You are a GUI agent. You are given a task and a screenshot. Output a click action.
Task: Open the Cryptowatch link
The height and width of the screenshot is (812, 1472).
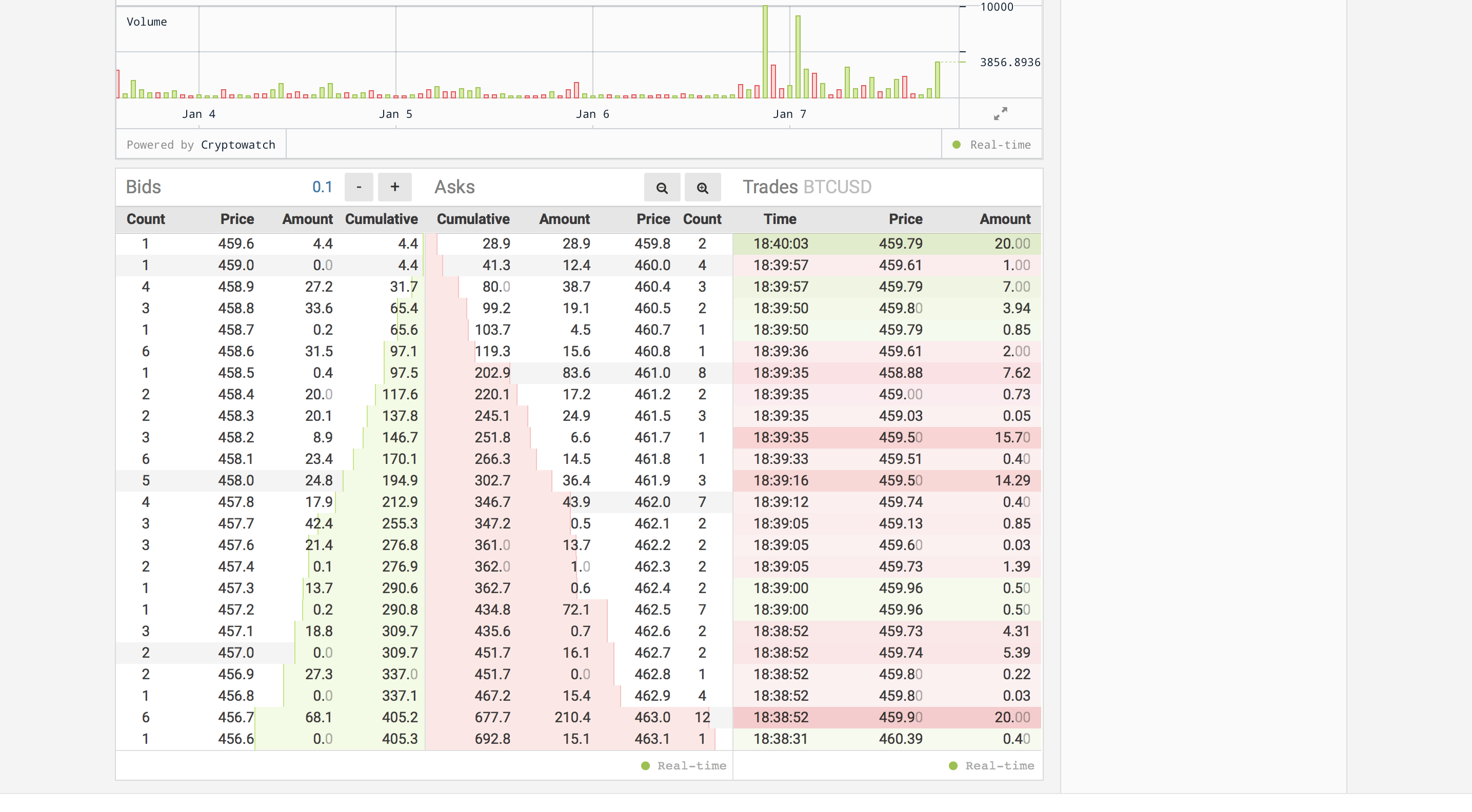pos(237,145)
